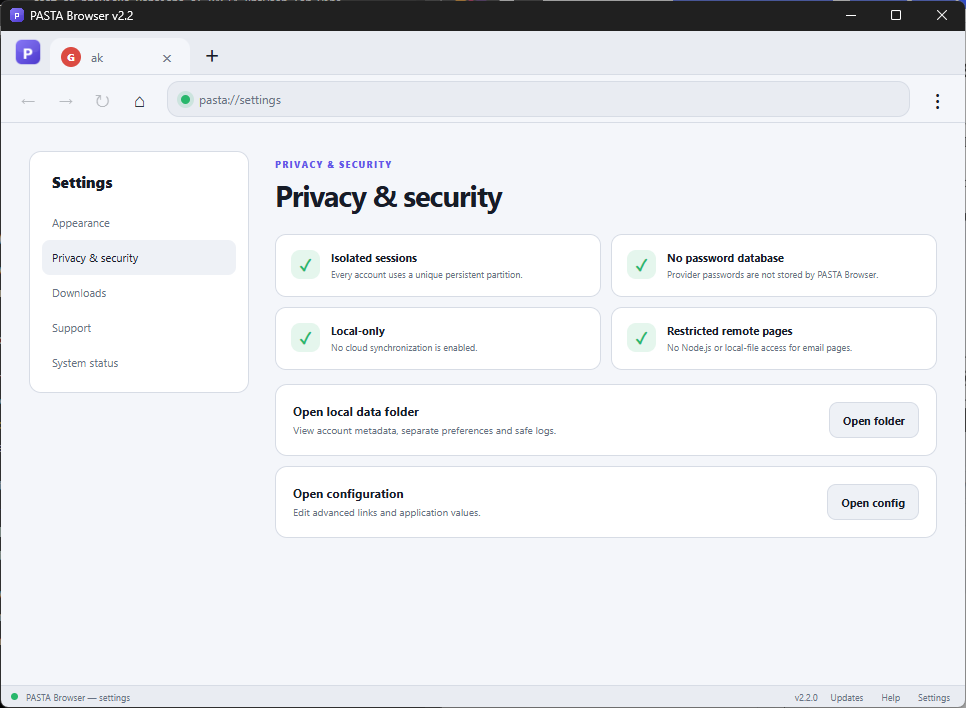Click the pasta://settings address field
The height and width of the screenshot is (708, 966).
click(538, 99)
